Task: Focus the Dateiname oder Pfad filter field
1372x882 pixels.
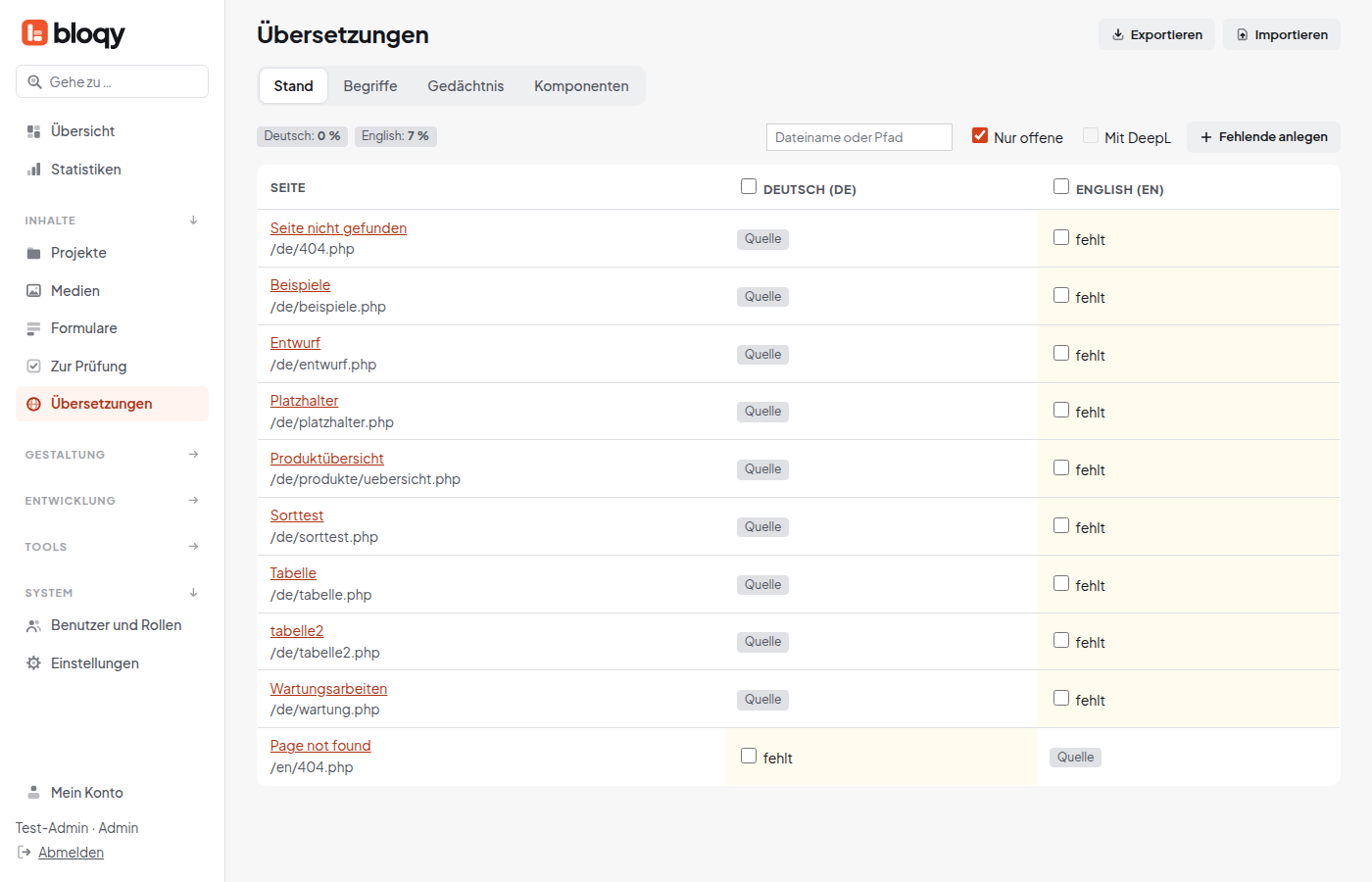Action: [x=859, y=137]
